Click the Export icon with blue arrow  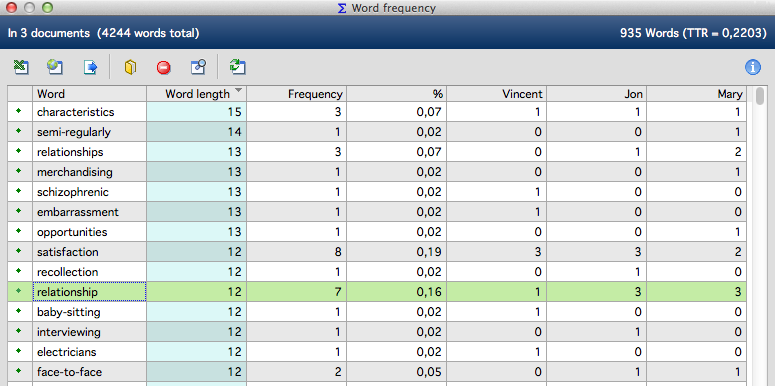[90, 67]
